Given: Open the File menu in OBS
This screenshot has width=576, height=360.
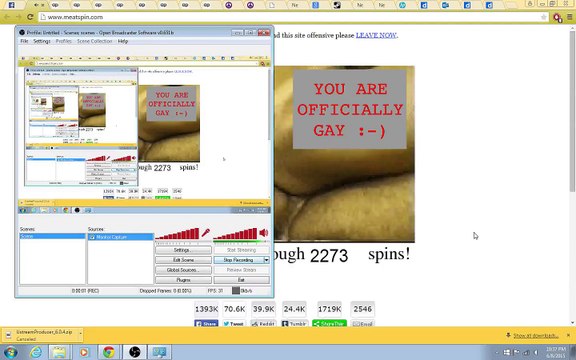Looking at the screenshot, I should (24, 41).
